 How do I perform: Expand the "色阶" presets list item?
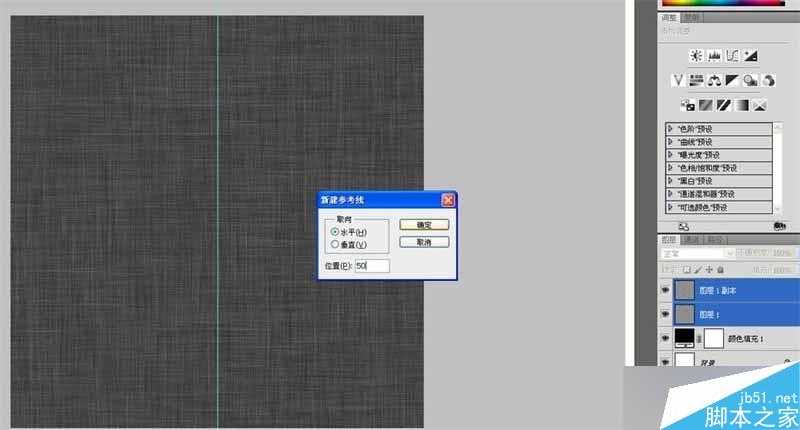[672, 128]
